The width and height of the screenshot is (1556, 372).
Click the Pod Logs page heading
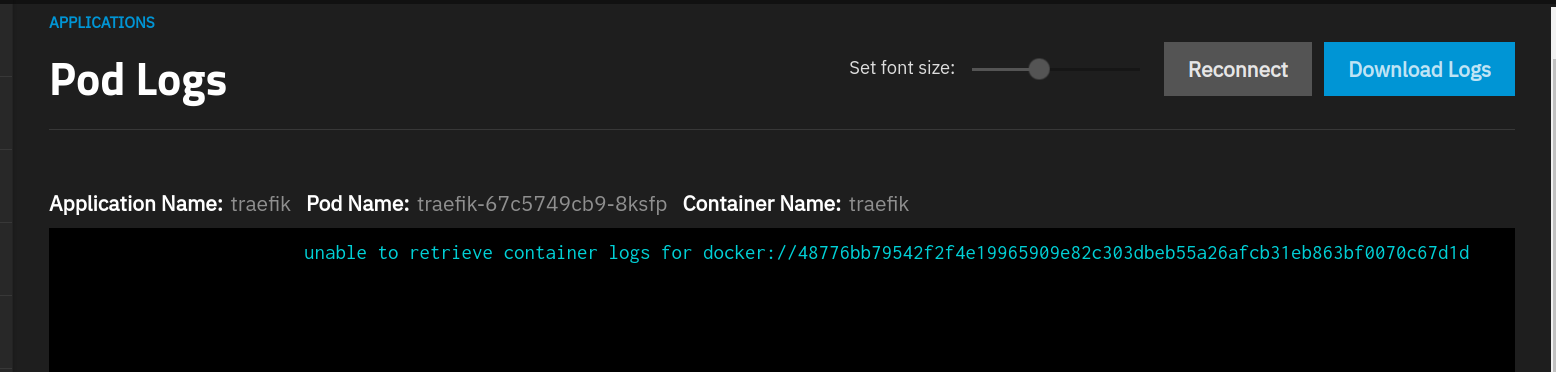[138, 80]
